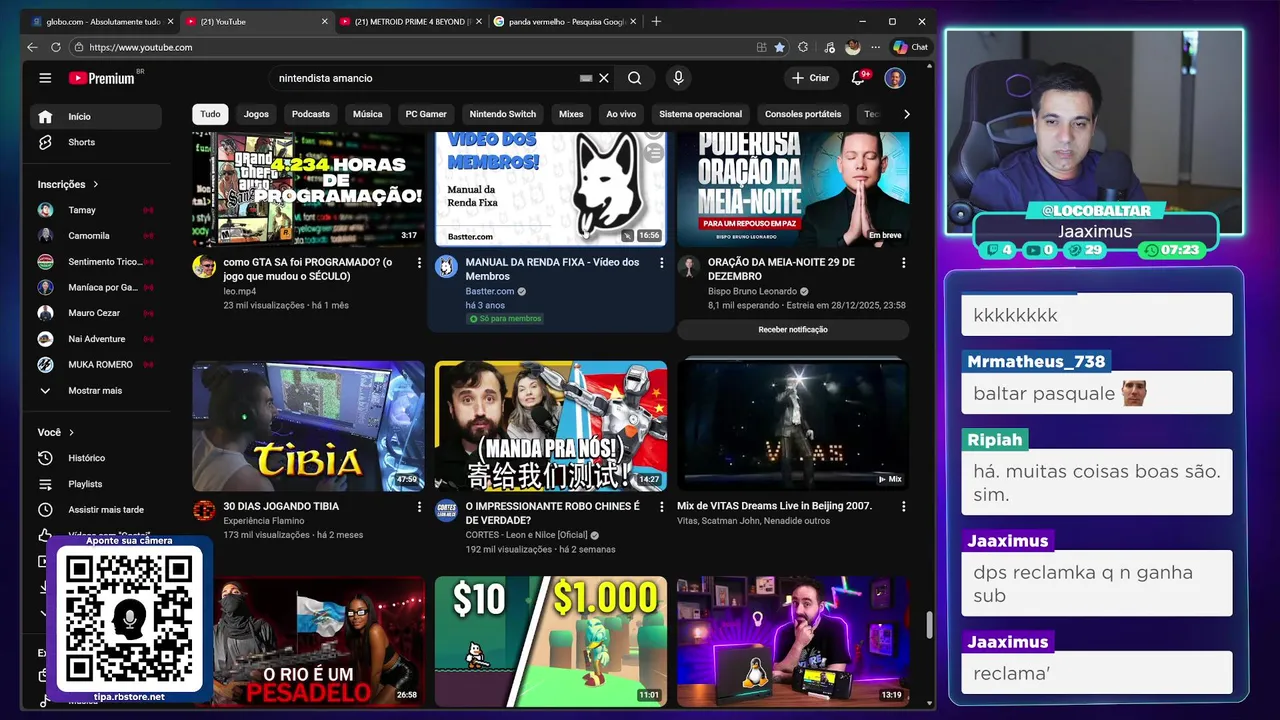Open the Experiência Flamino channel avatar

204,511
